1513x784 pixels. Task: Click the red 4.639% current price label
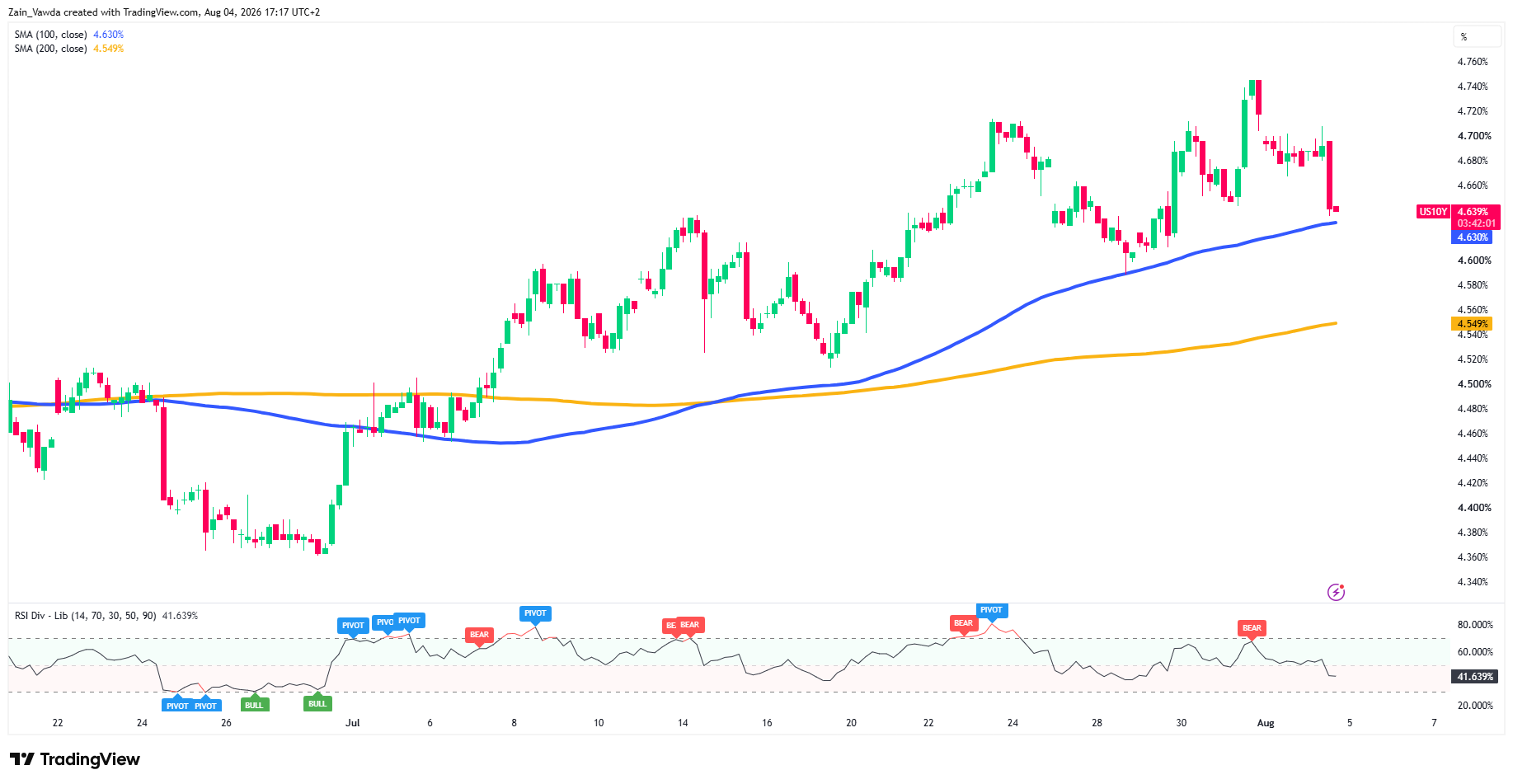tap(1475, 212)
